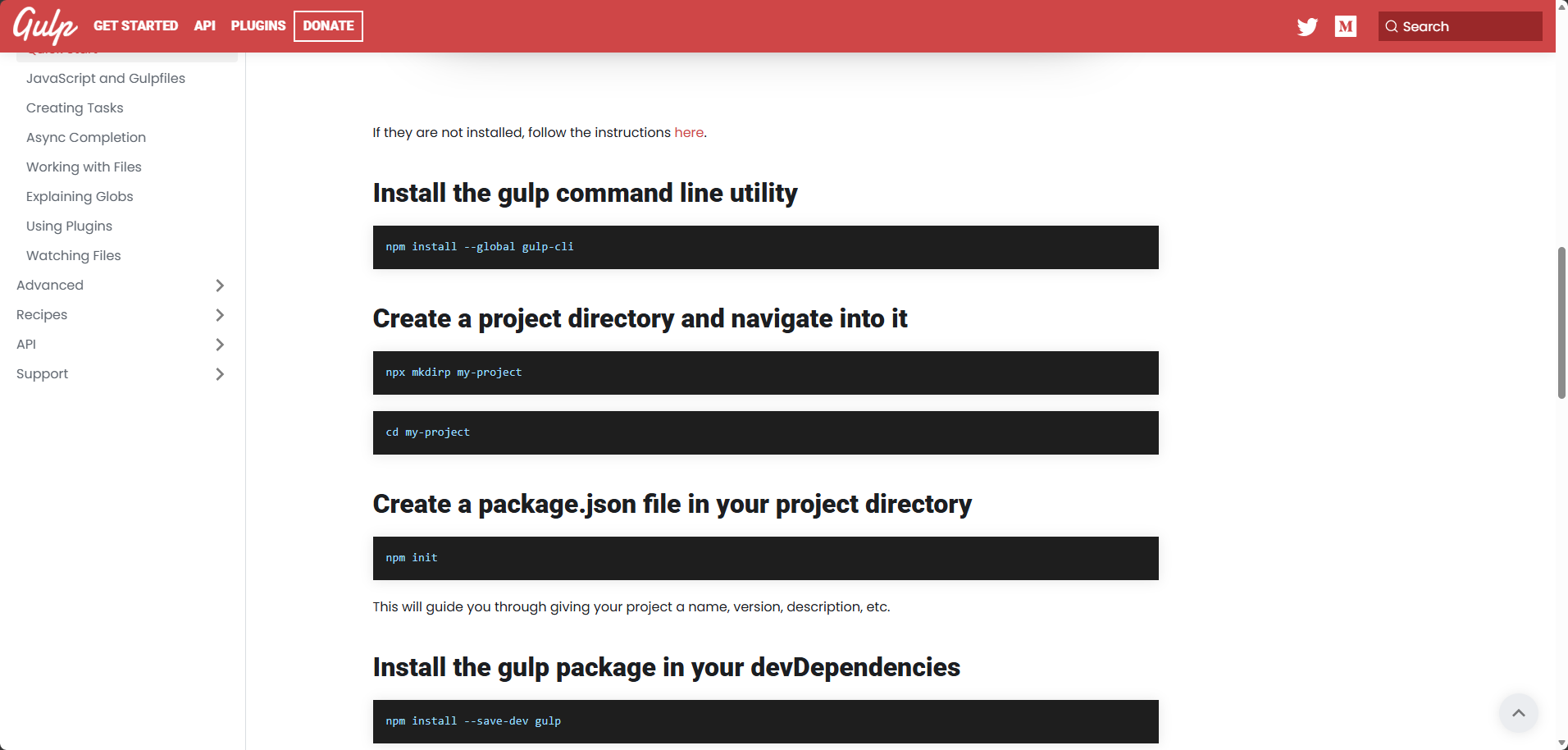Expand the Recipes sidebar section
Screen dimensions: 1568x750
pos(121,314)
